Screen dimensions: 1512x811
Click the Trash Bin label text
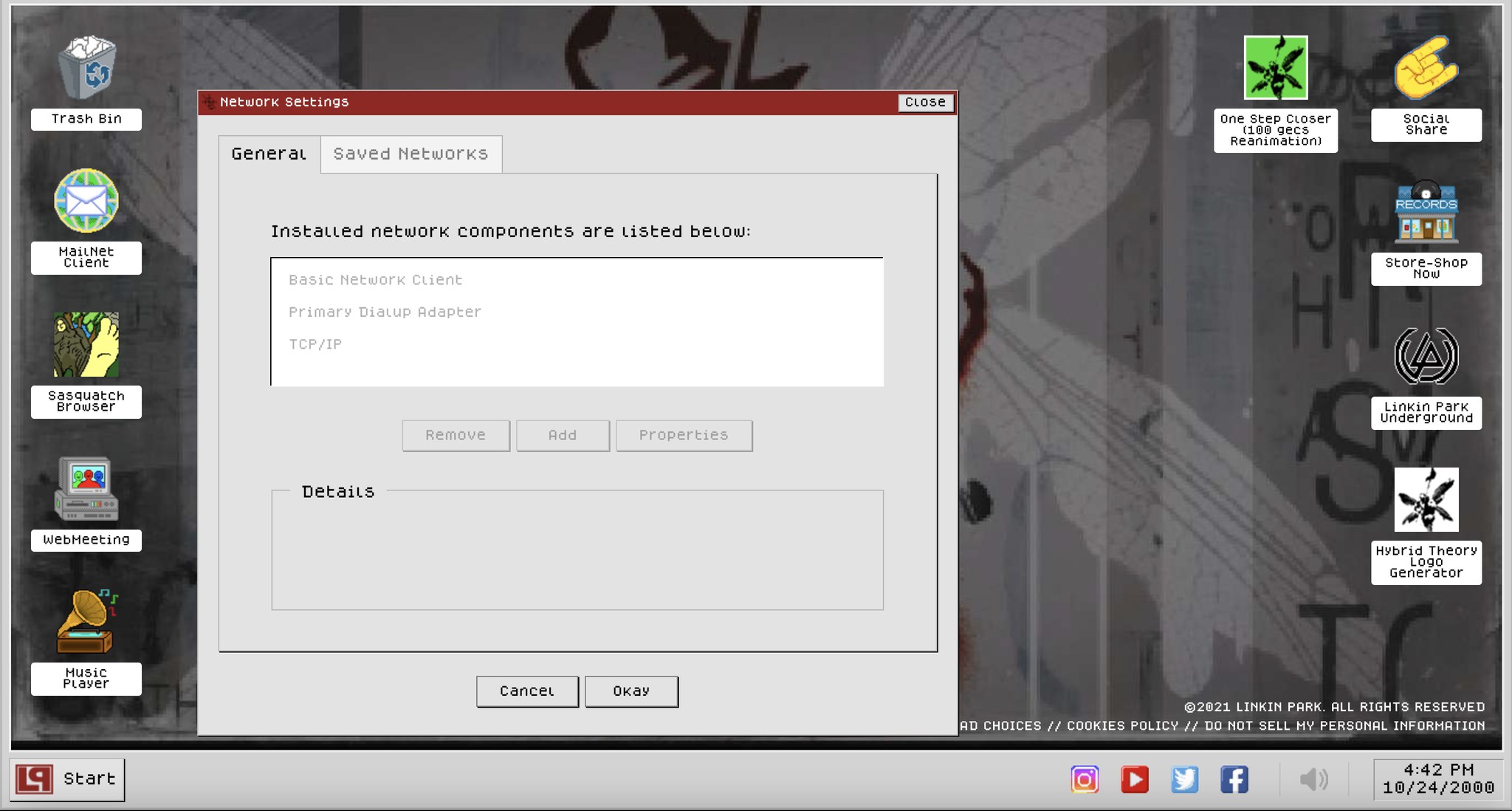86,119
